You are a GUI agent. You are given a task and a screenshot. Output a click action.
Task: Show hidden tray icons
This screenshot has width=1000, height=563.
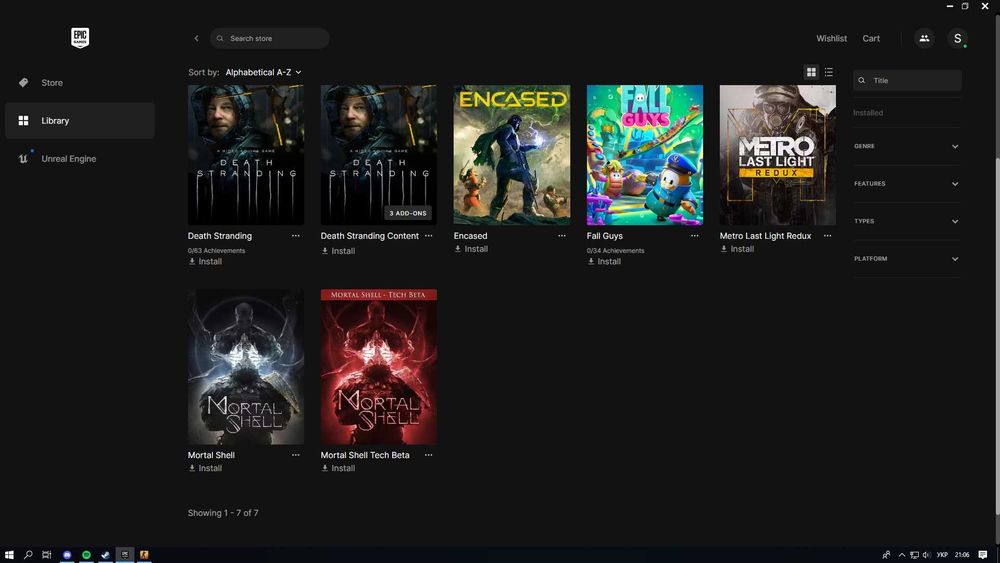[x=902, y=555]
